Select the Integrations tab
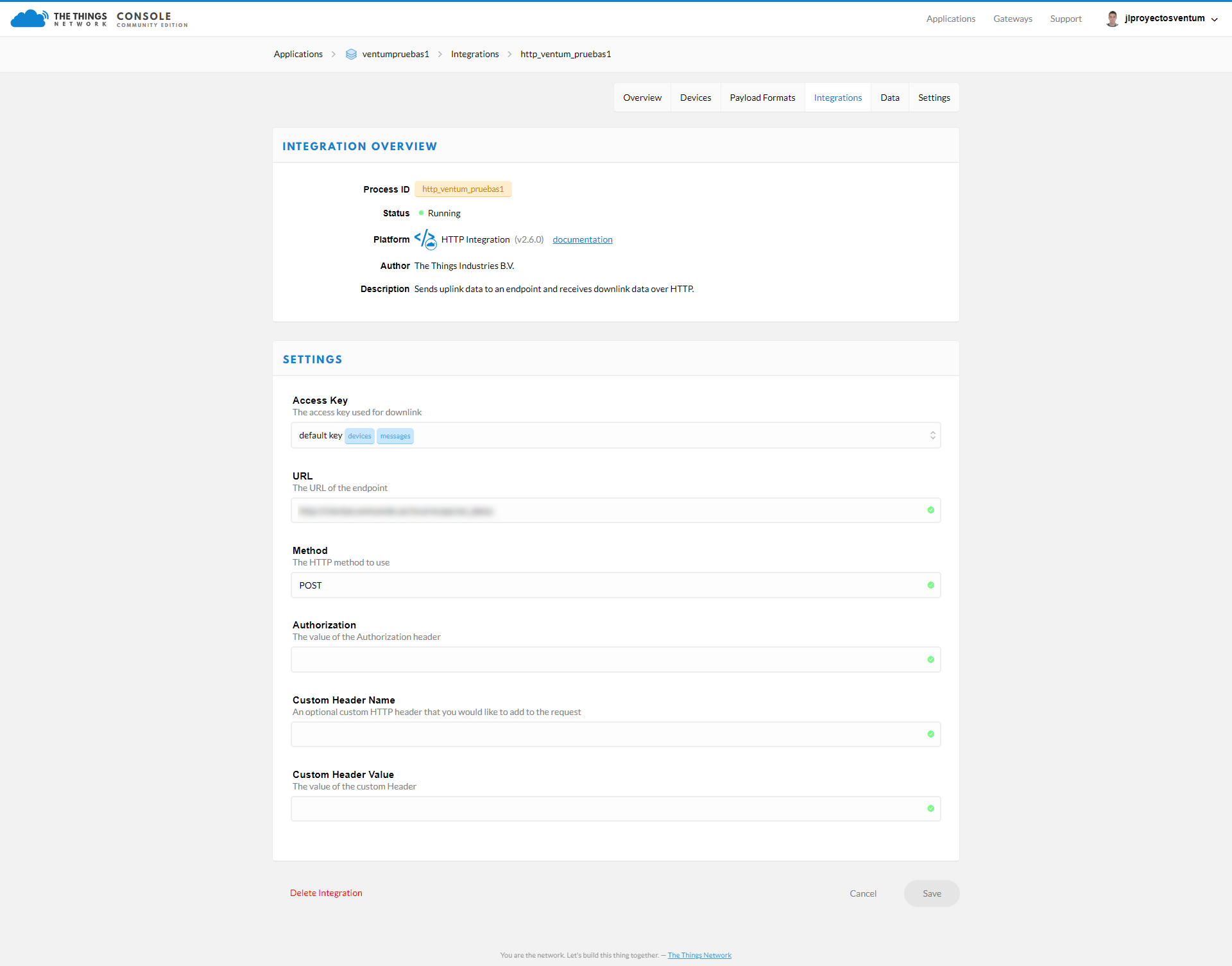Image resolution: width=1232 pixels, height=966 pixels. coord(837,98)
